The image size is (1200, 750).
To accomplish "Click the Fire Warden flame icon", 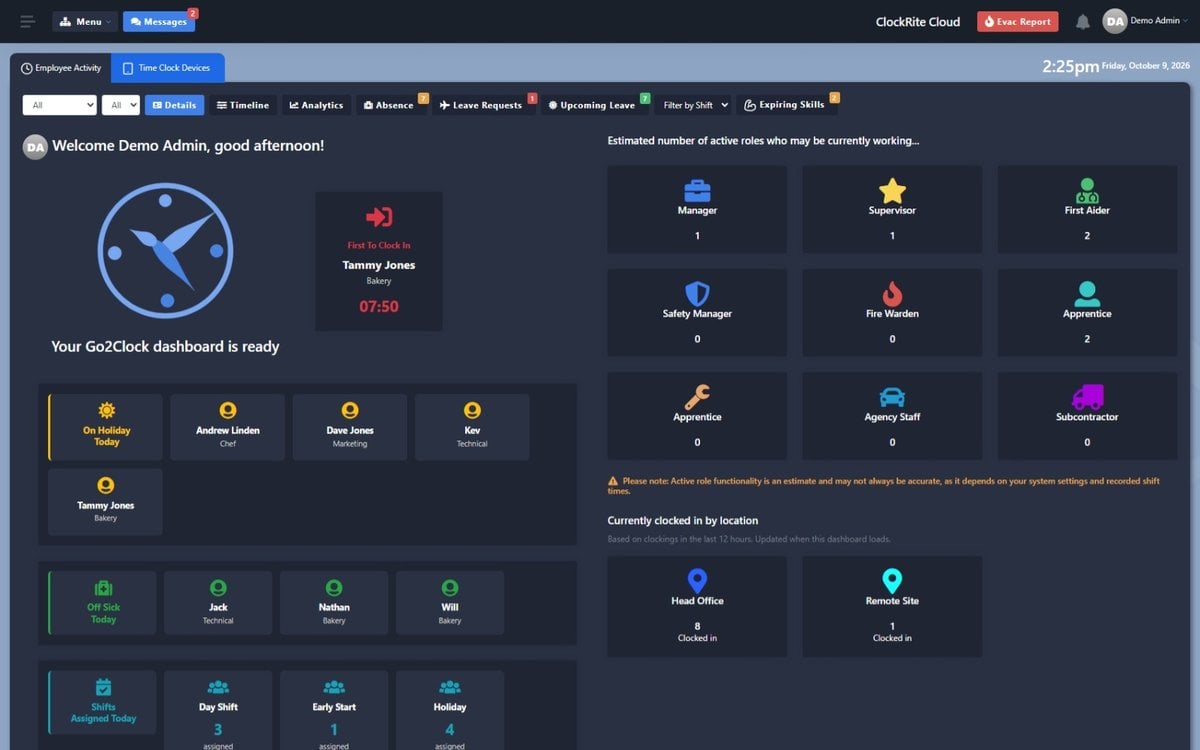I will pyautogui.click(x=892, y=293).
